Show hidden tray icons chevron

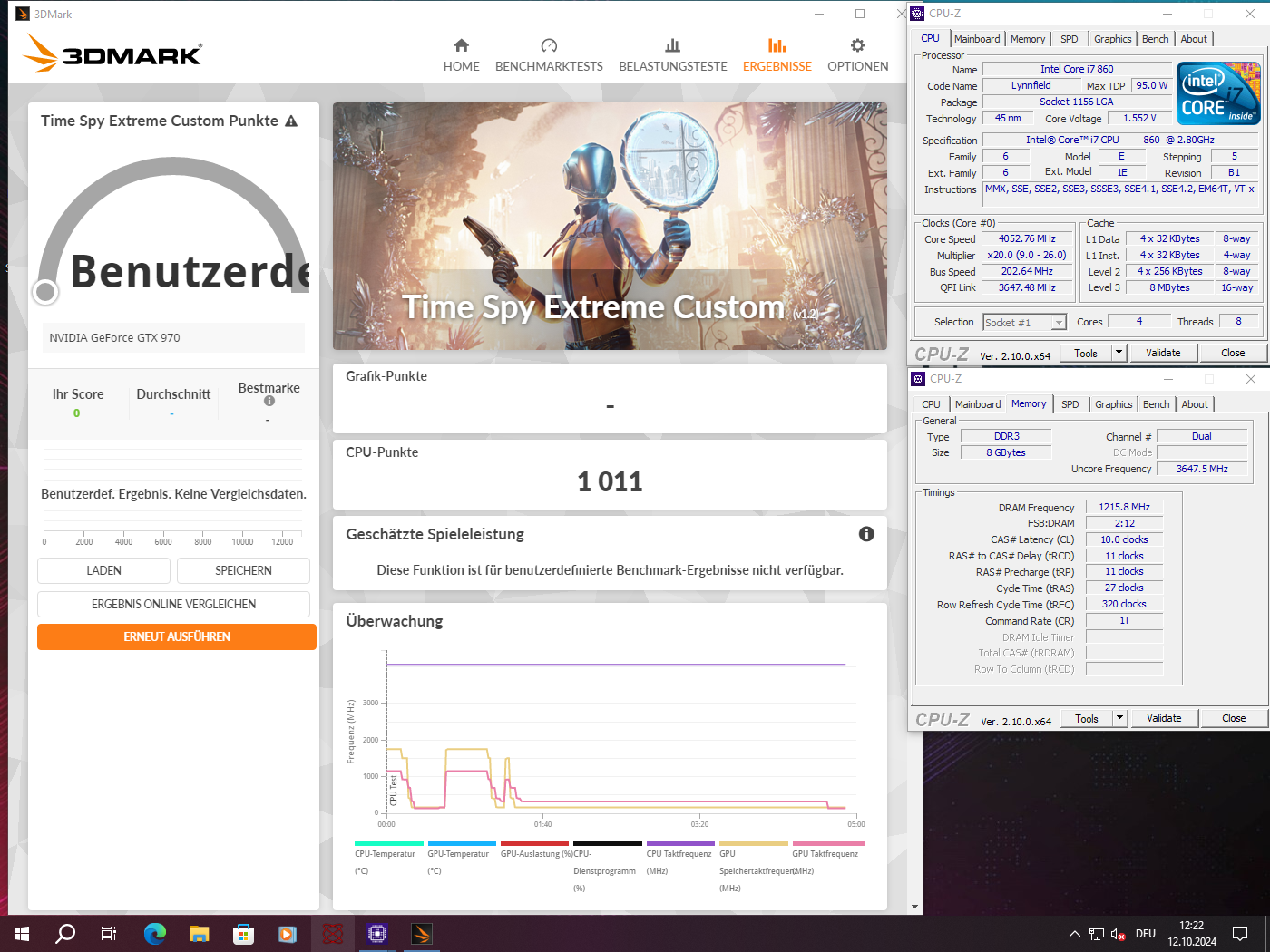pyautogui.click(x=1075, y=934)
